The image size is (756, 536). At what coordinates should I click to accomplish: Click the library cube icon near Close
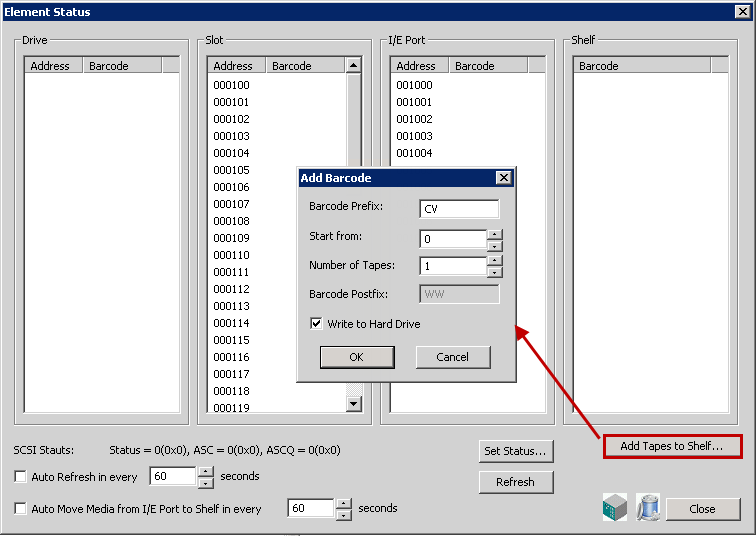615,507
